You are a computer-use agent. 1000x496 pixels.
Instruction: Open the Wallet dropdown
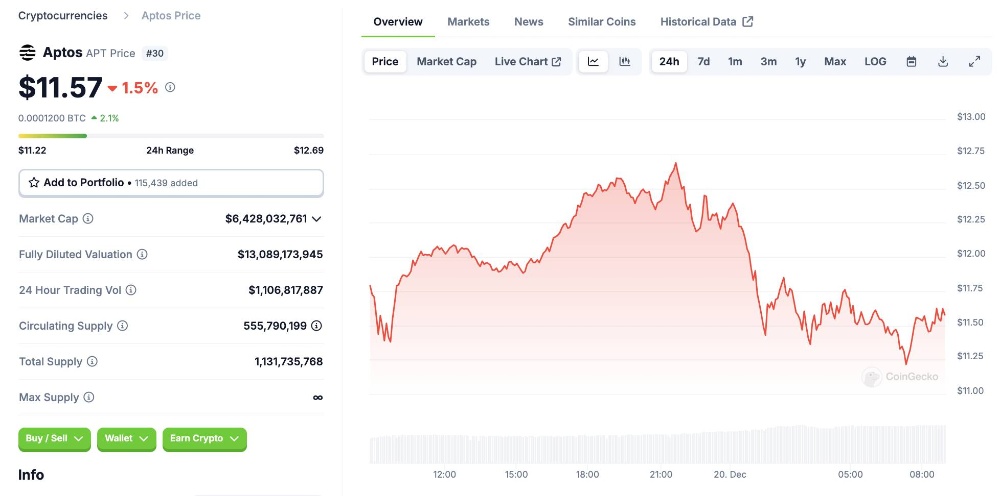pos(126,439)
